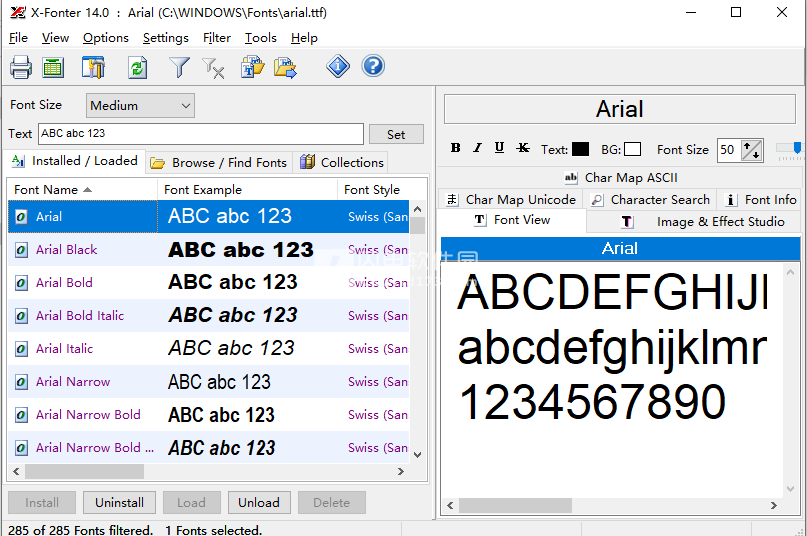Click the Font Name column sort arrow
The image size is (807, 536).
[87, 189]
